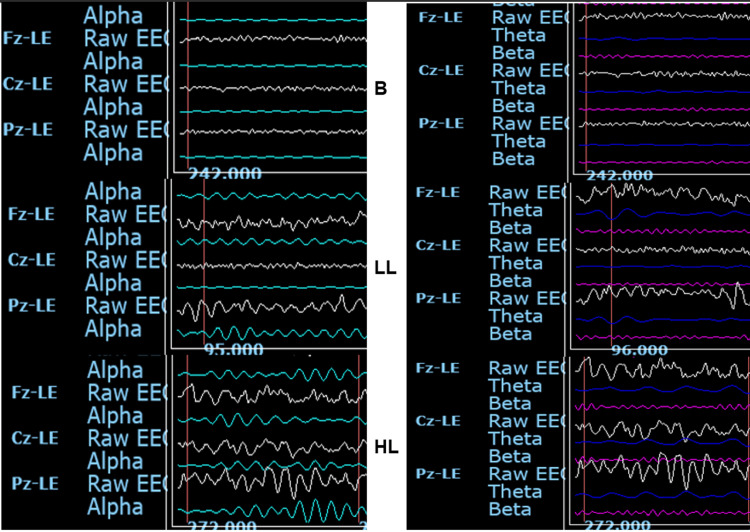Click Beta label under Cz-LE in HL Theta/Beta panel
The width and height of the screenshot is (750, 532).
(x=510, y=456)
